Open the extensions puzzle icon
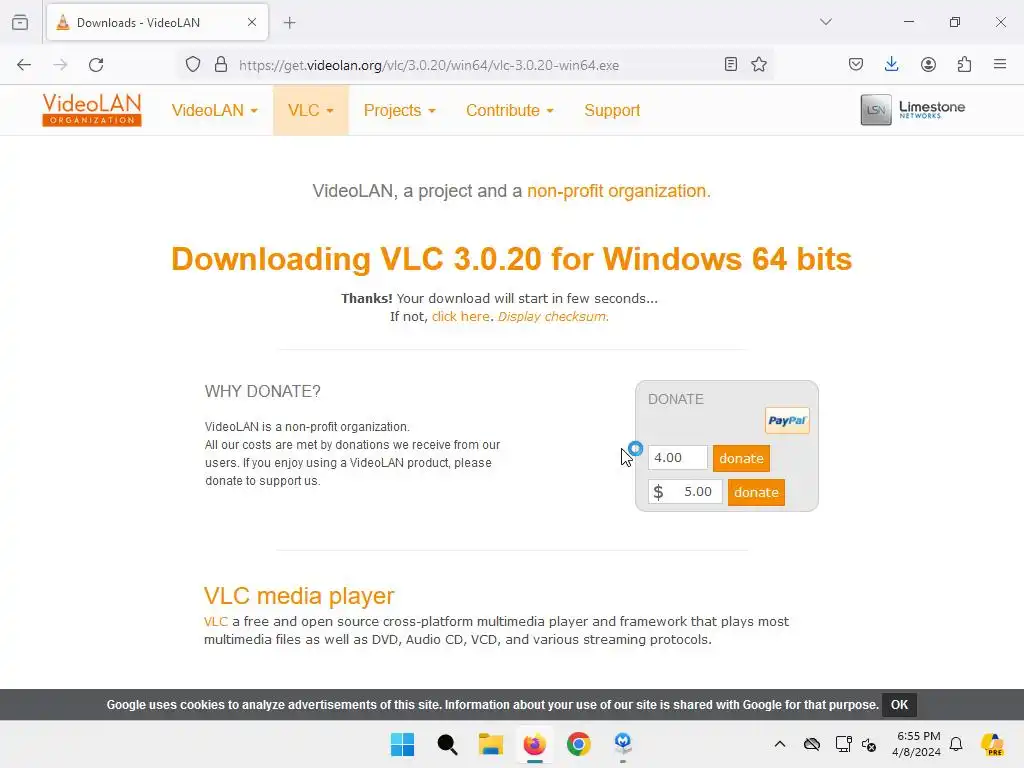This screenshot has height=768, width=1024. click(964, 65)
